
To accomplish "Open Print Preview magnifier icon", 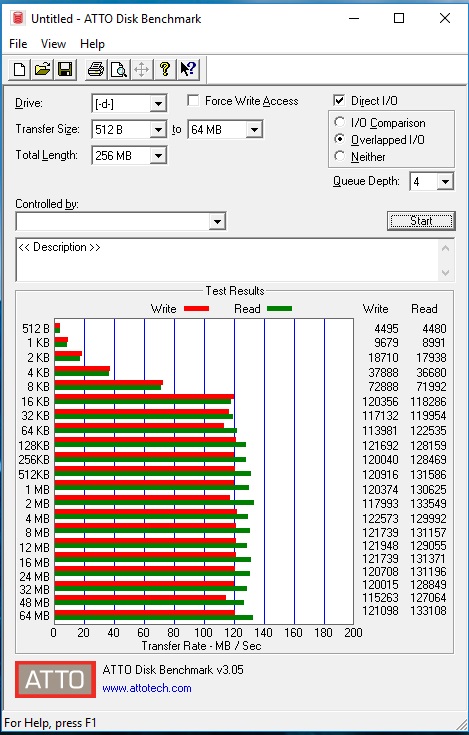I will [119, 70].
